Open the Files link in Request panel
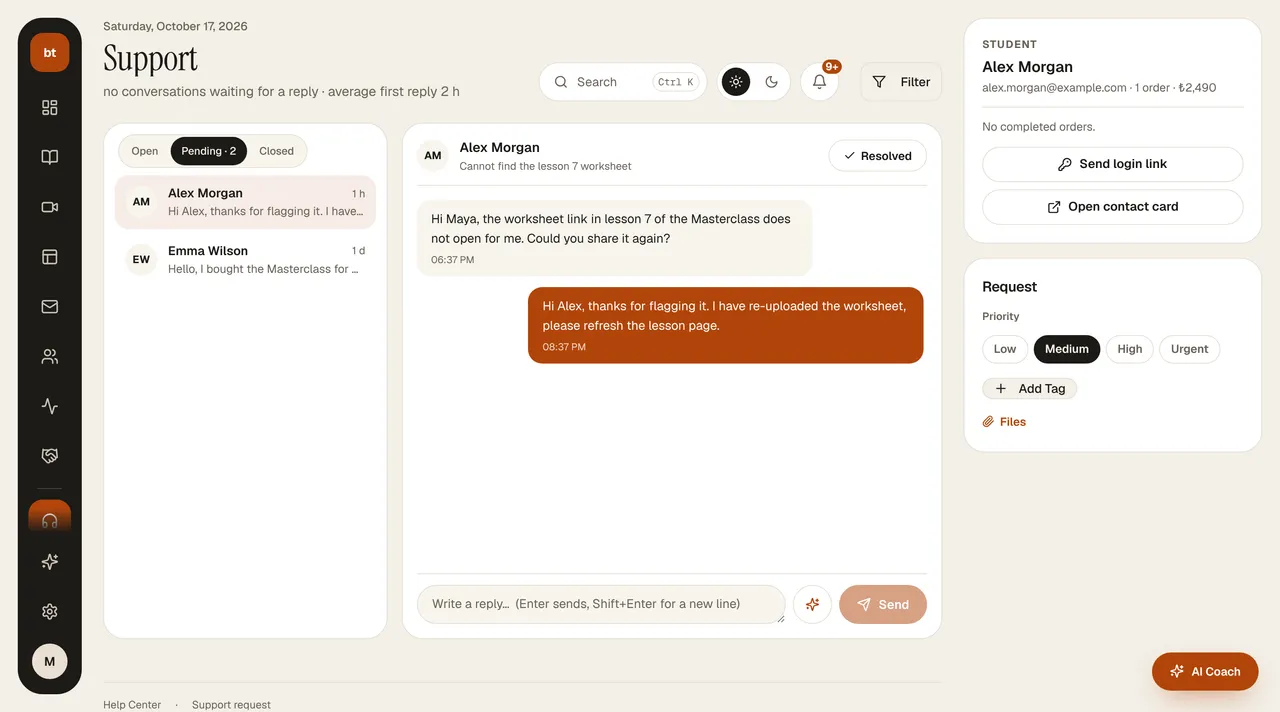The image size is (1280, 712). pos(1005,422)
